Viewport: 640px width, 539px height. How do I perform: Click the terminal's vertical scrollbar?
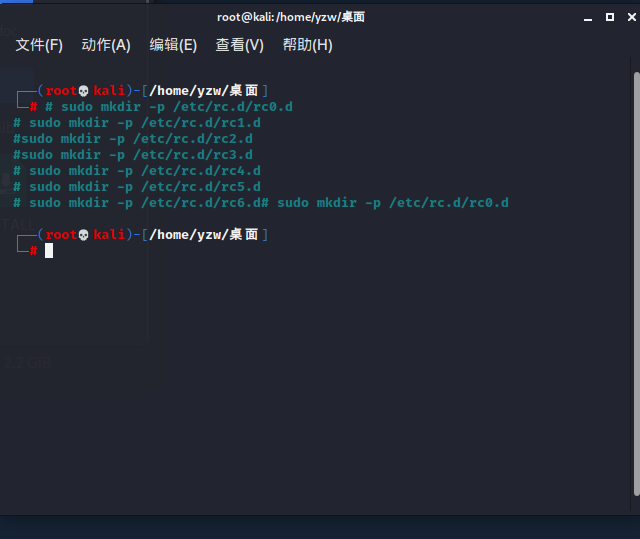[x=635, y=280]
